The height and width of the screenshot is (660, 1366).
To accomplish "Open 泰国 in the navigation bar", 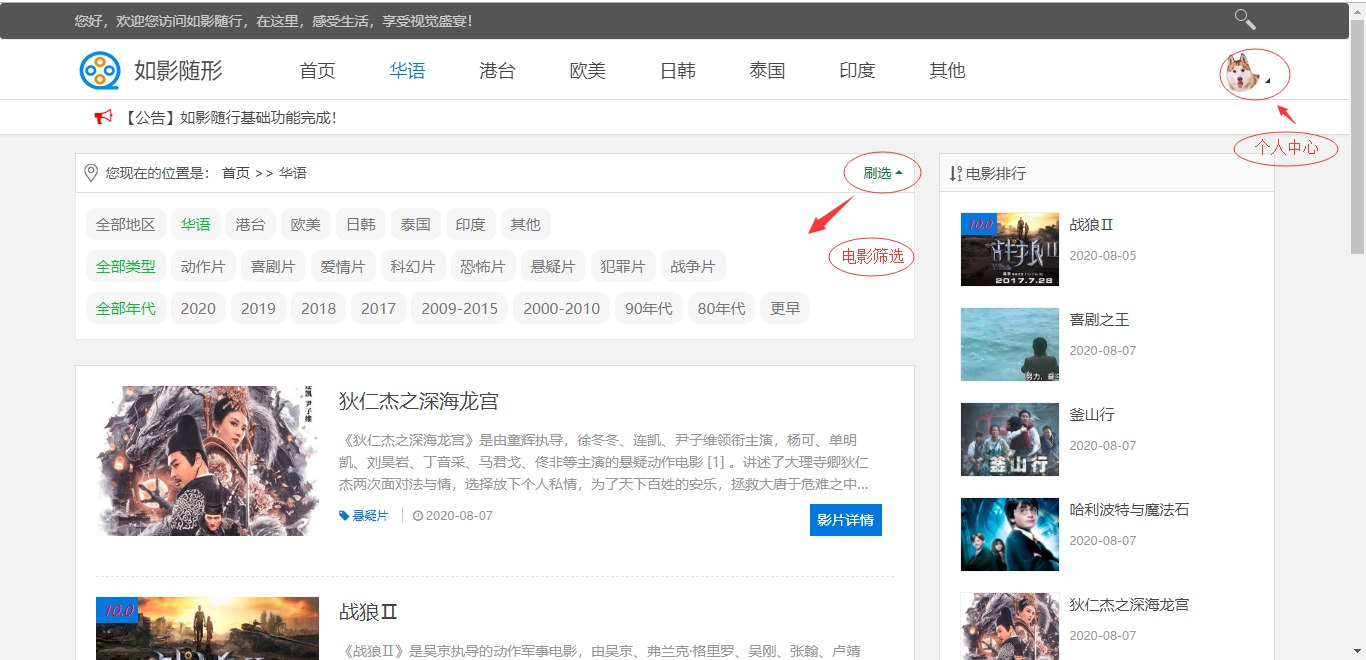I will coord(767,70).
